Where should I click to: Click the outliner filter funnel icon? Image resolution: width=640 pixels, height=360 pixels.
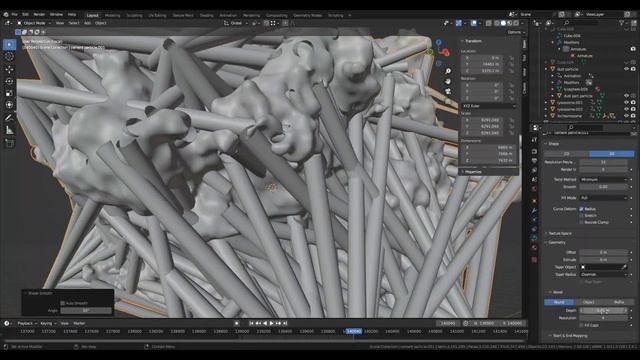click(621, 23)
